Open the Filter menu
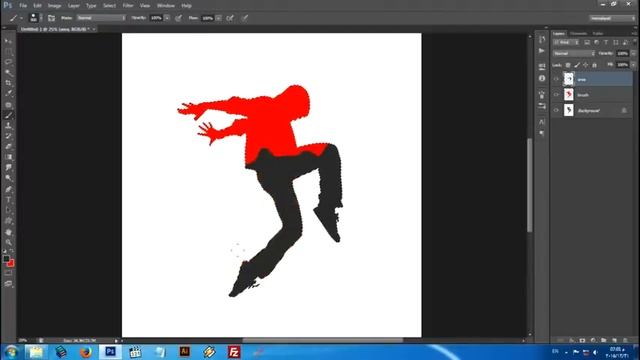640x360 pixels. click(x=128, y=6)
